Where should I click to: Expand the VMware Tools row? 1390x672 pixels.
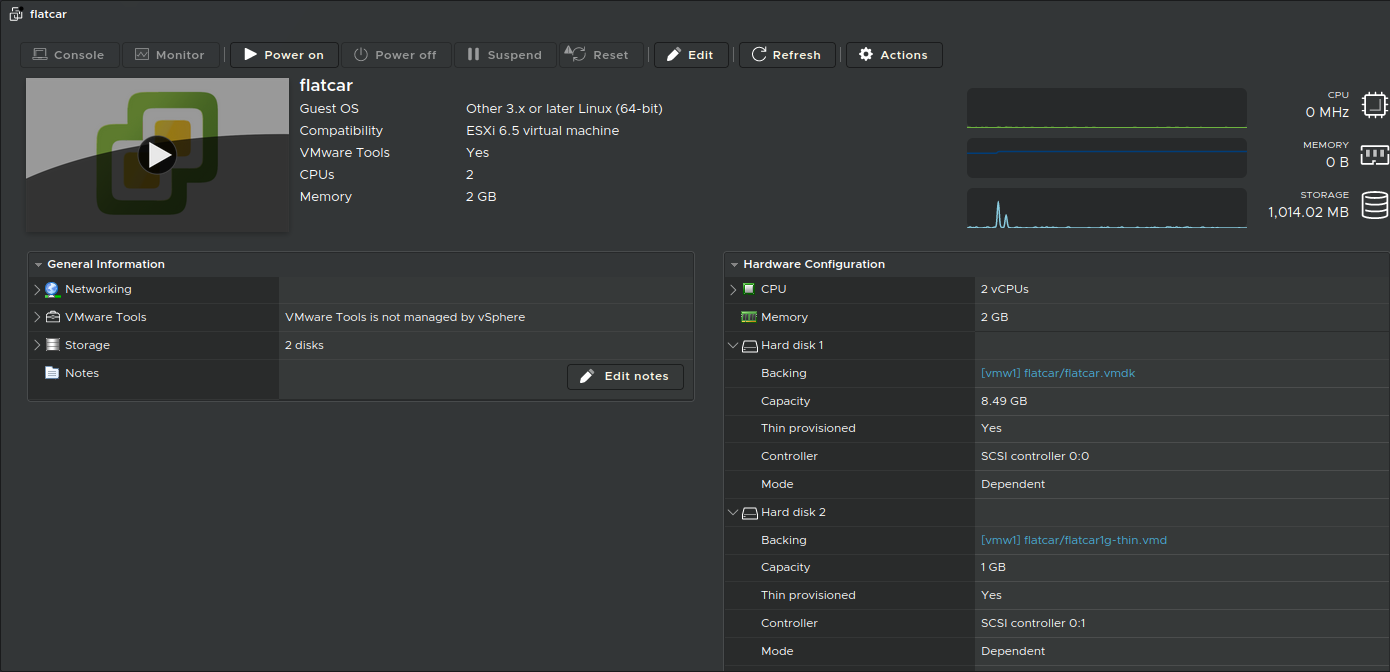click(x=37, y=317)
